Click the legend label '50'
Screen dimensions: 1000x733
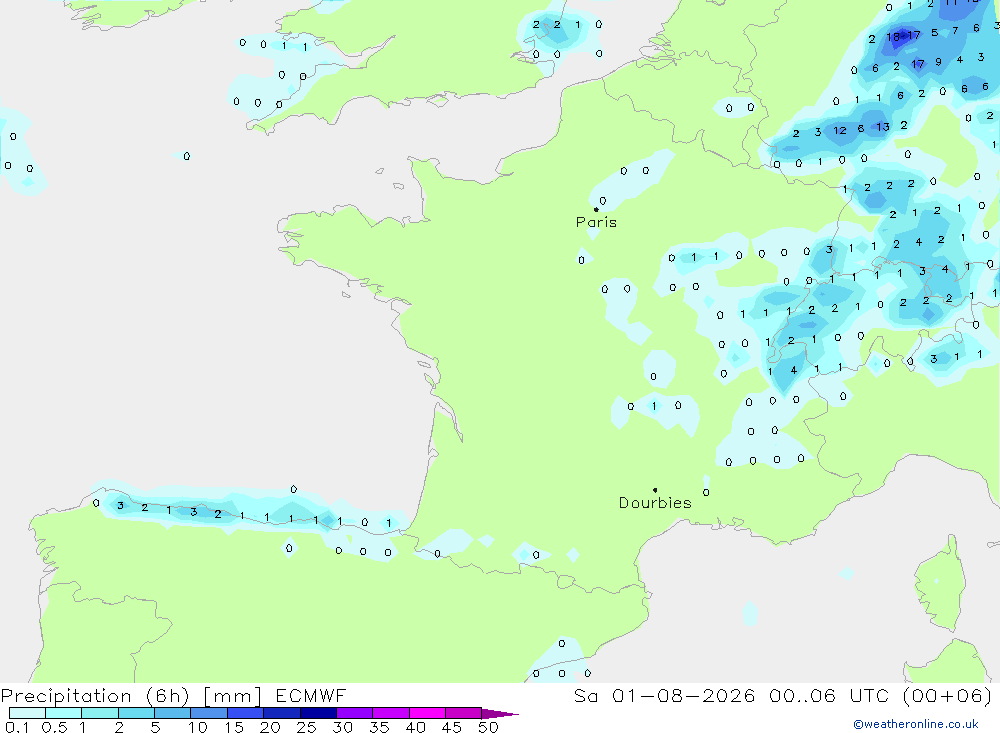click(x=488, y=727)
